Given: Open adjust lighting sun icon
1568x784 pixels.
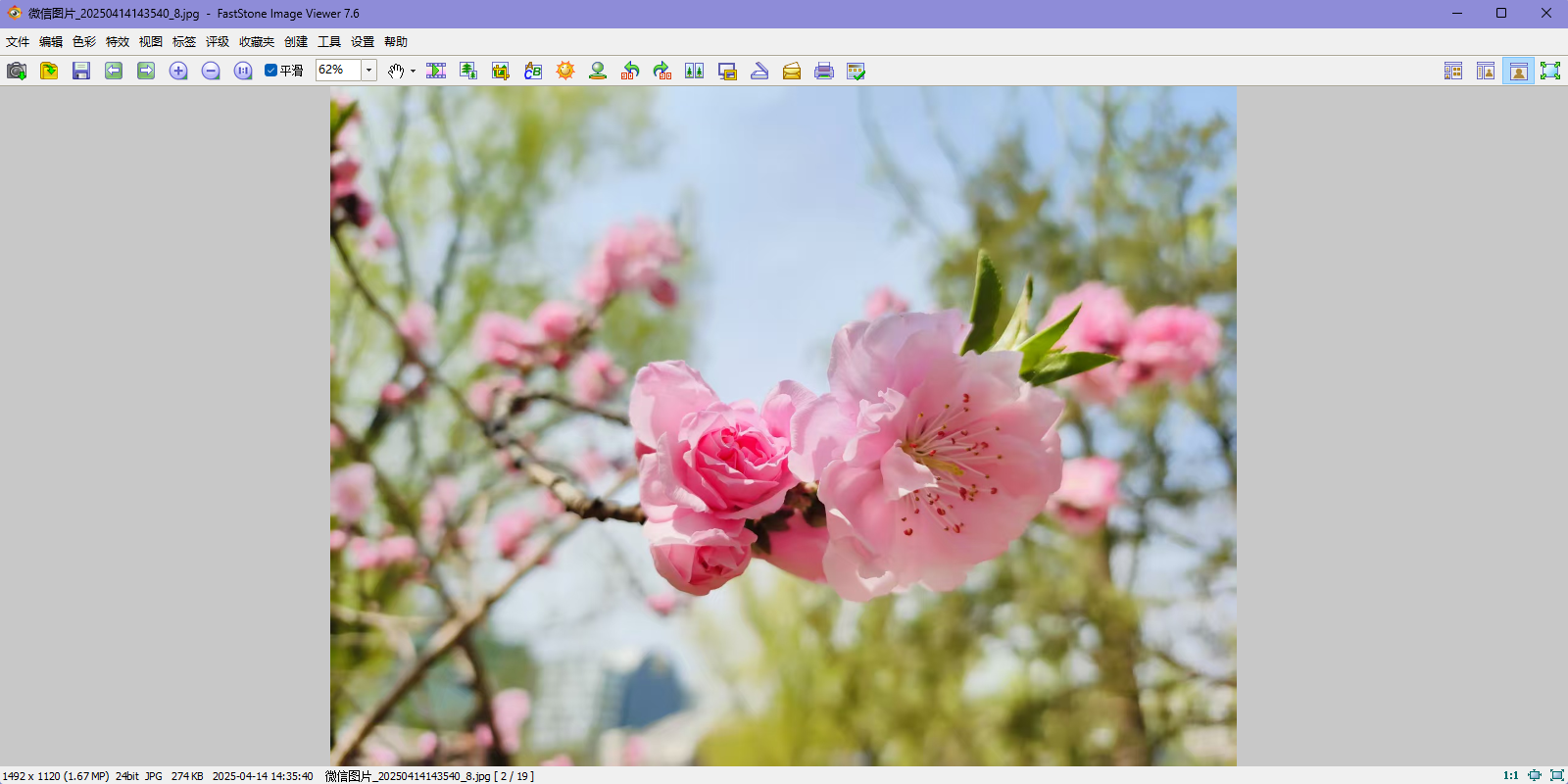Looking at the screenshot, I should click(565, 71).
